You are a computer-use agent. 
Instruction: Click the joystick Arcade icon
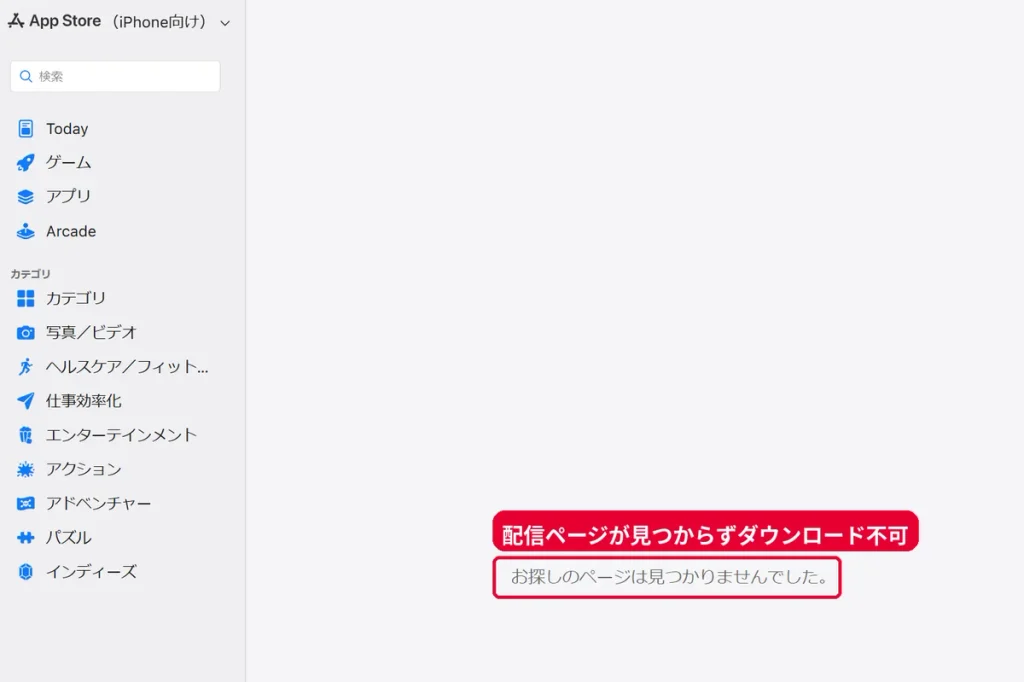pos(25,231)
